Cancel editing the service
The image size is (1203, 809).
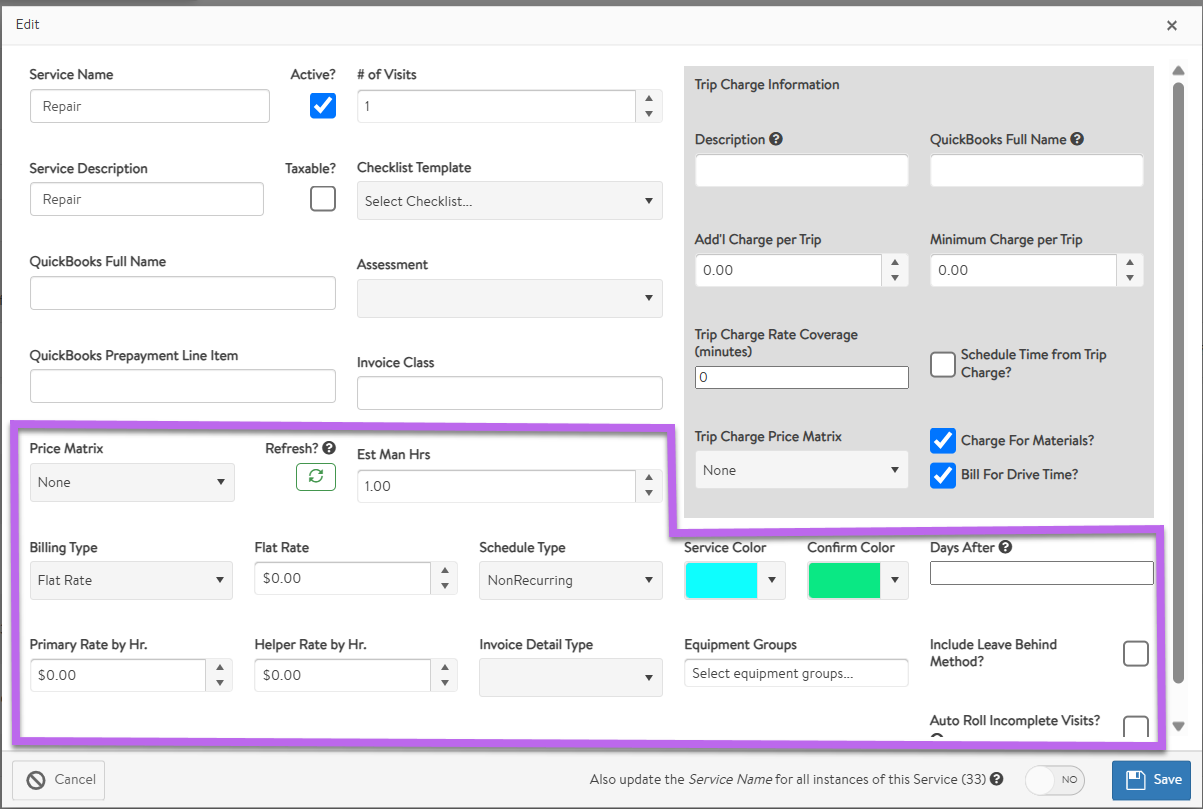(59, 780)
